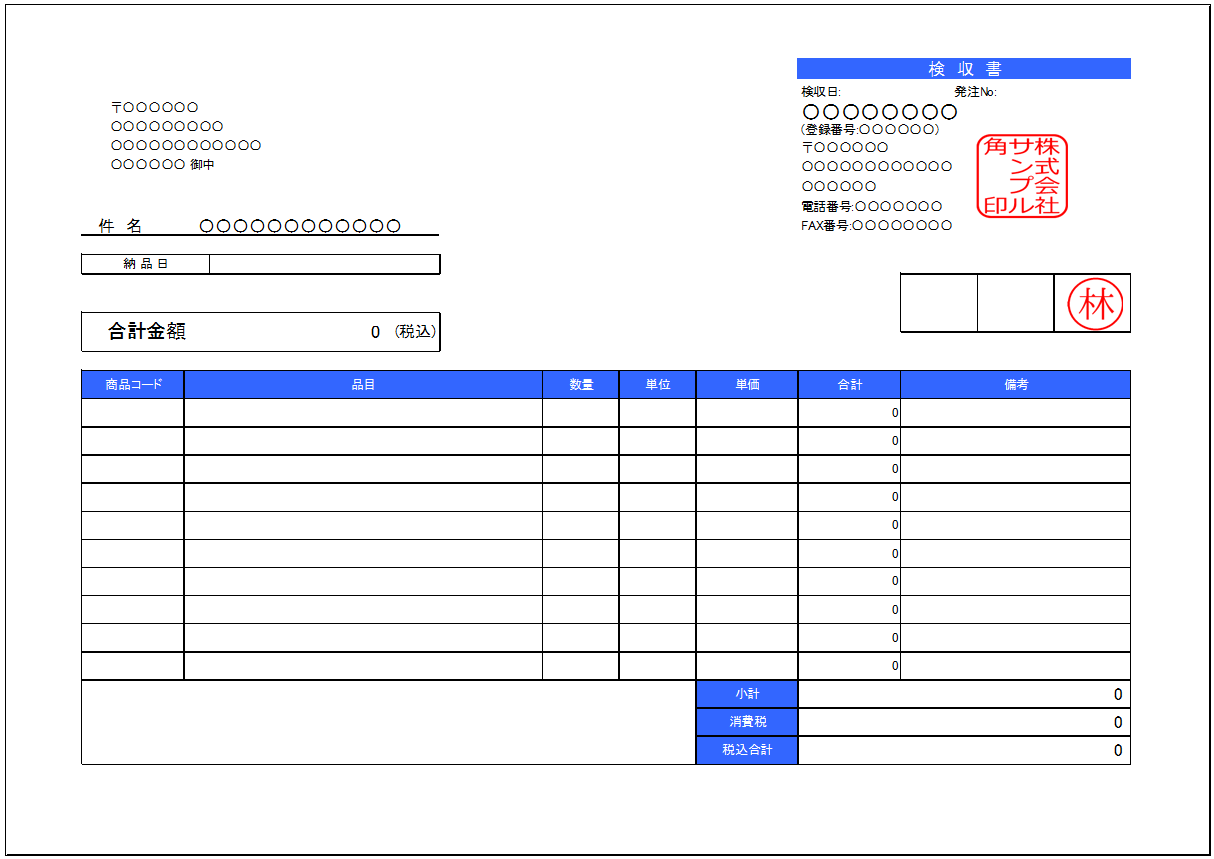
Task: Click the 件名 subject field
Action: point(300,226)
